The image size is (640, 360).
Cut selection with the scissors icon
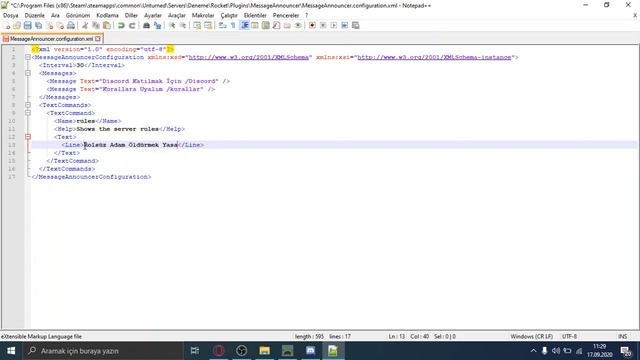pos(85,25)
